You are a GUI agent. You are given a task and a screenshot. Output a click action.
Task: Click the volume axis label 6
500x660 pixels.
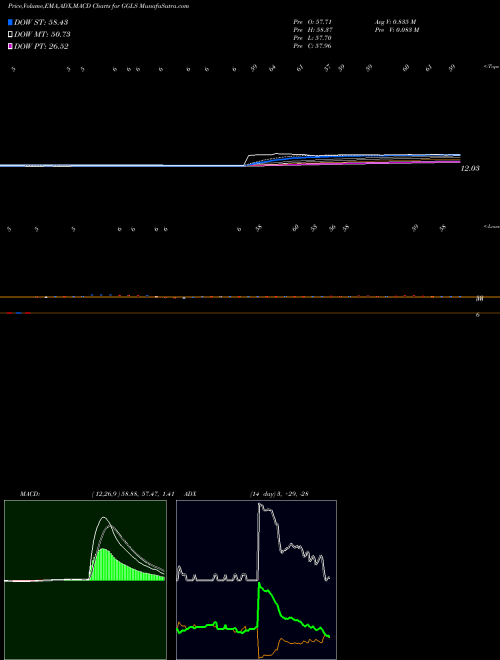pos(478,314)
